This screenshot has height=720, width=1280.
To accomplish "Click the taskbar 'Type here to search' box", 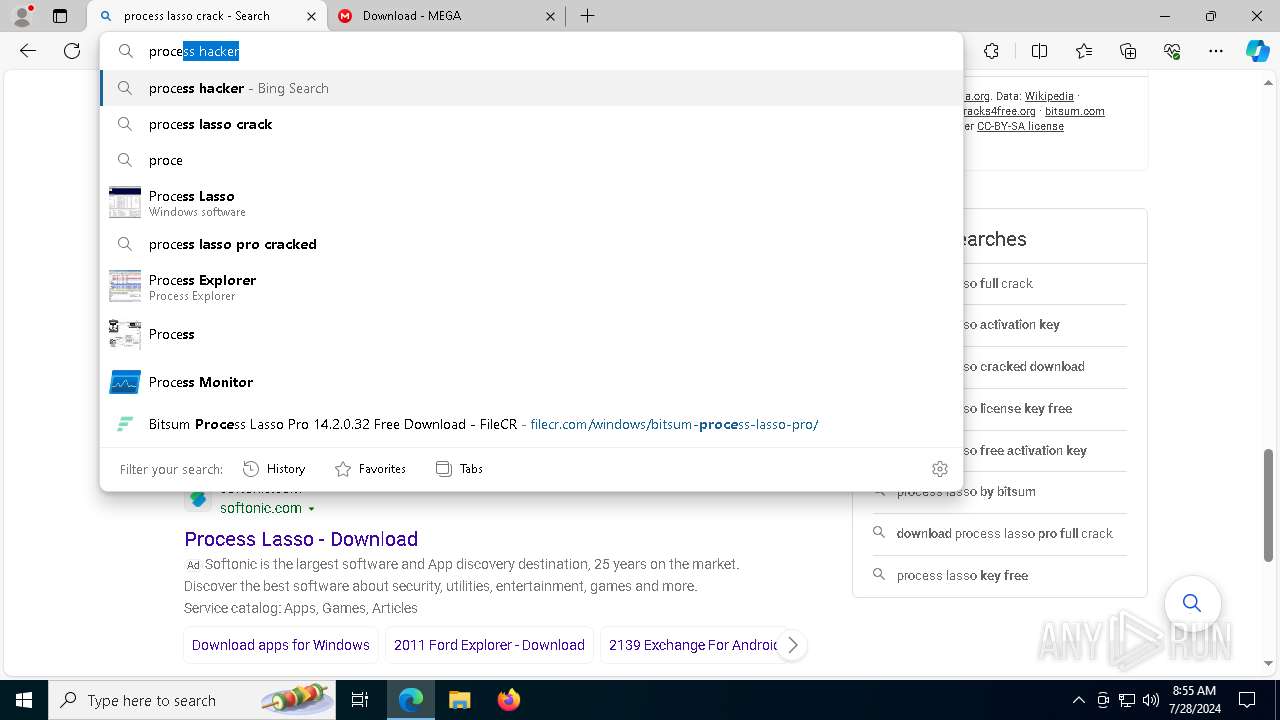I will [x=192, y=700].
